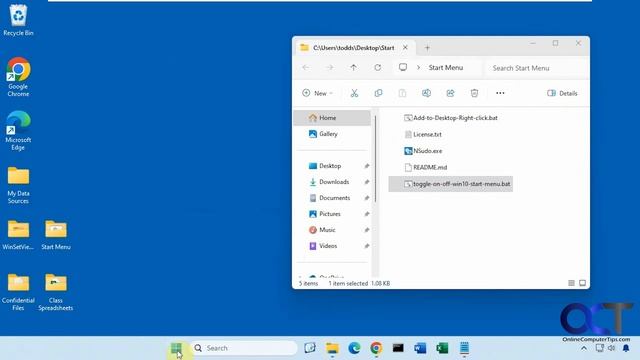Switch to the large thumbnails view icon
The width and height of the screenshot is (640, 360).
(x=582, y=283)
